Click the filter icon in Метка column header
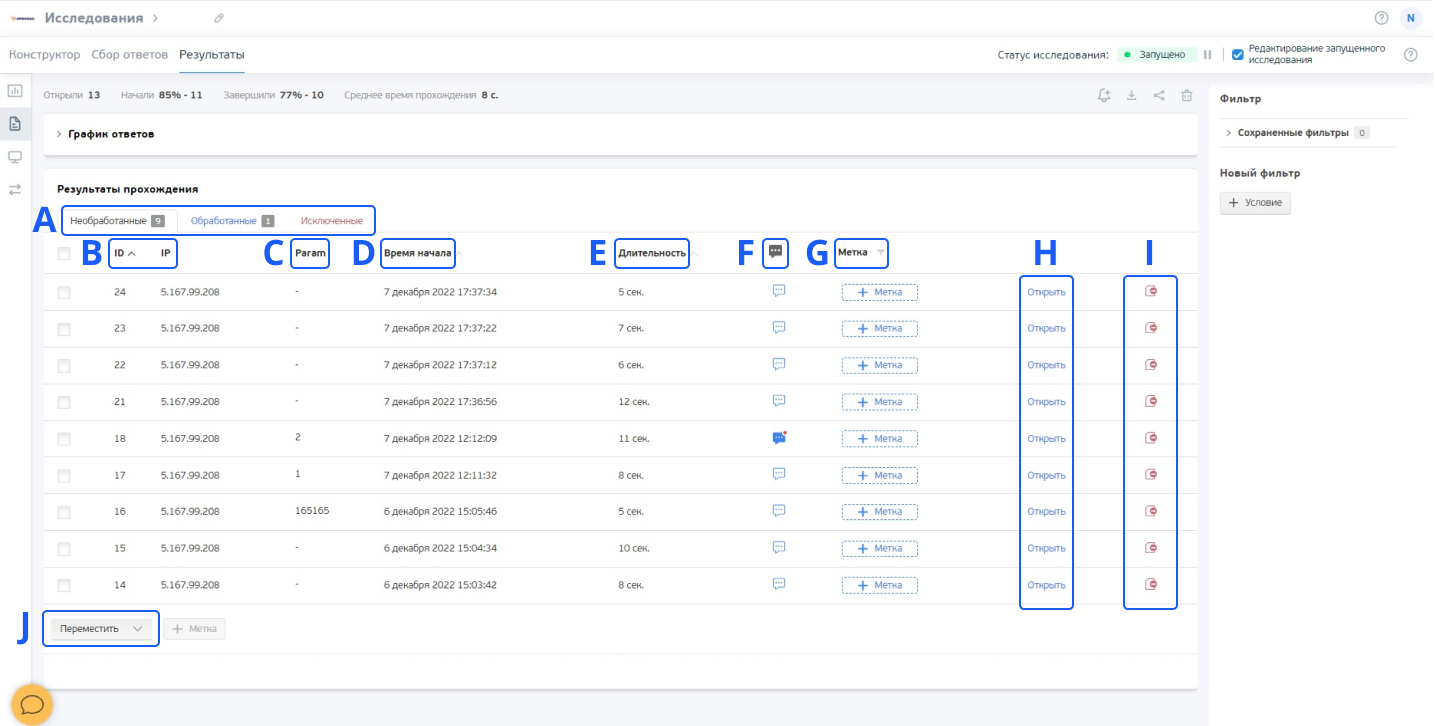The image size is (1436, 726). pos(880,254)
